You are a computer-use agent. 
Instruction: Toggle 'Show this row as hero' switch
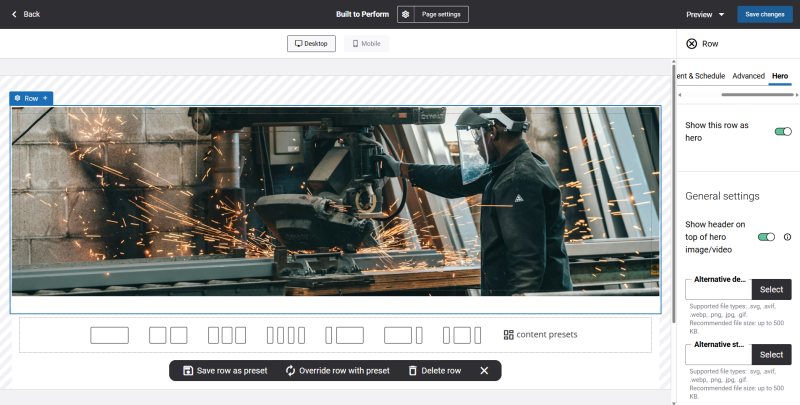click(x=783, y=131)
